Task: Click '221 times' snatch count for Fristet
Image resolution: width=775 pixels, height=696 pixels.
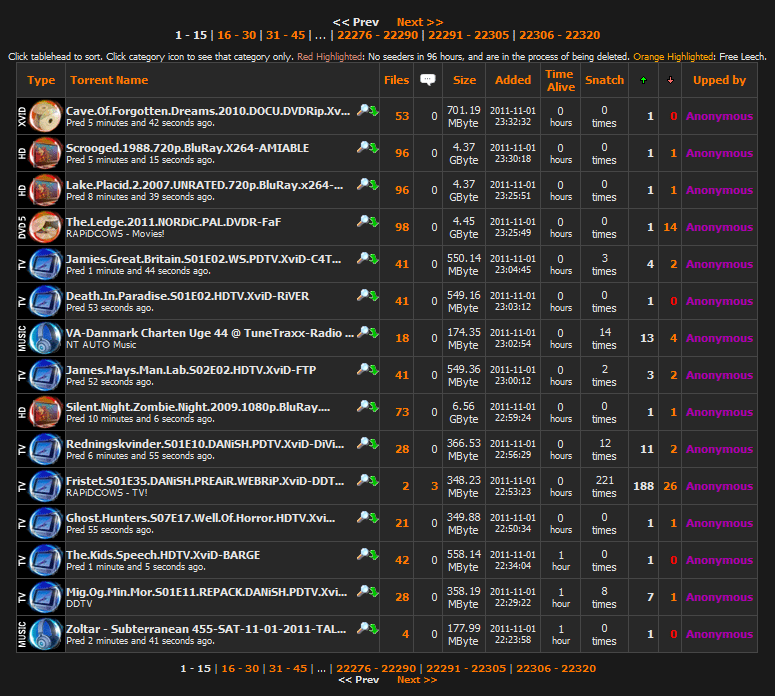Action: (x=604, y=486)
